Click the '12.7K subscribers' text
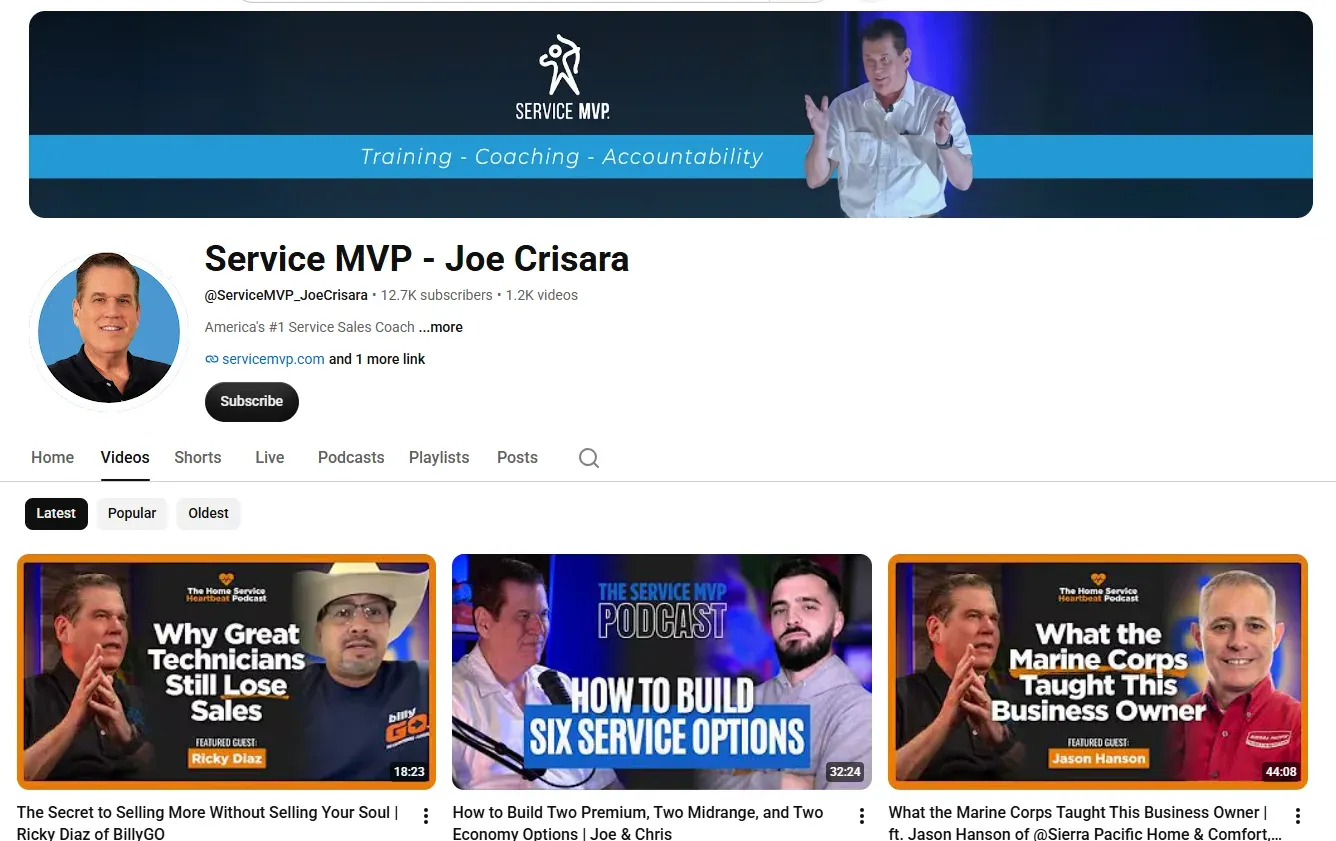The height and width of the screenshot is (841, 1336). pyautogui.click(x=437, y=295)
